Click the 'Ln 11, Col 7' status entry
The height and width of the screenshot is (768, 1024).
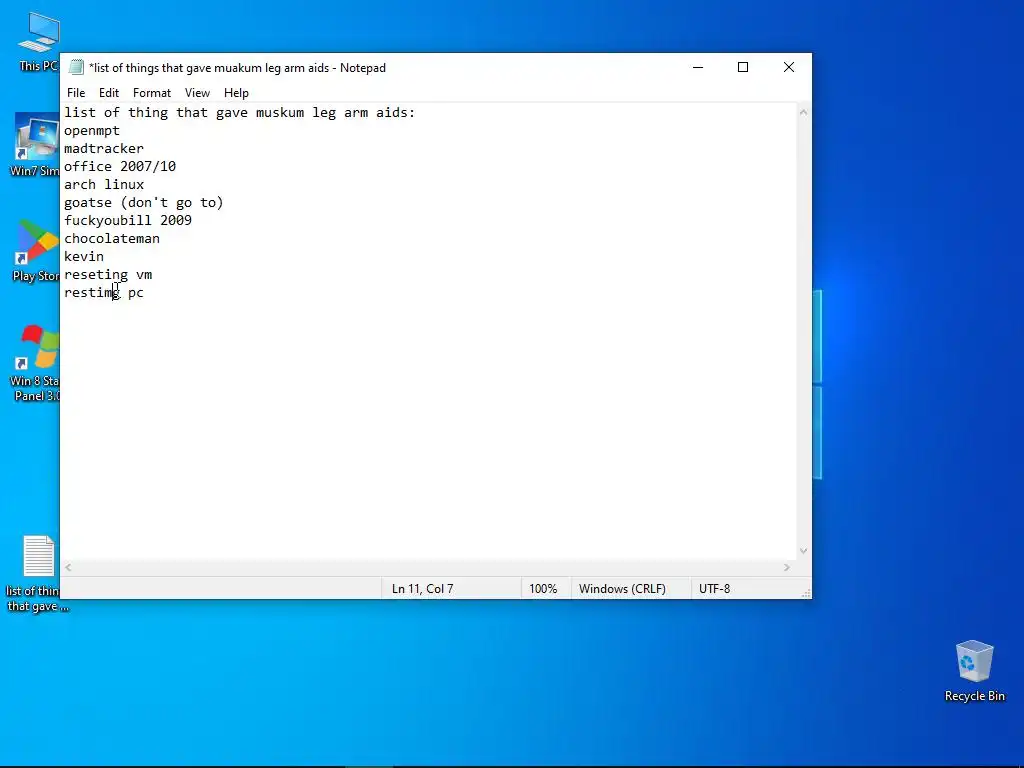click(x=423, y=588)
